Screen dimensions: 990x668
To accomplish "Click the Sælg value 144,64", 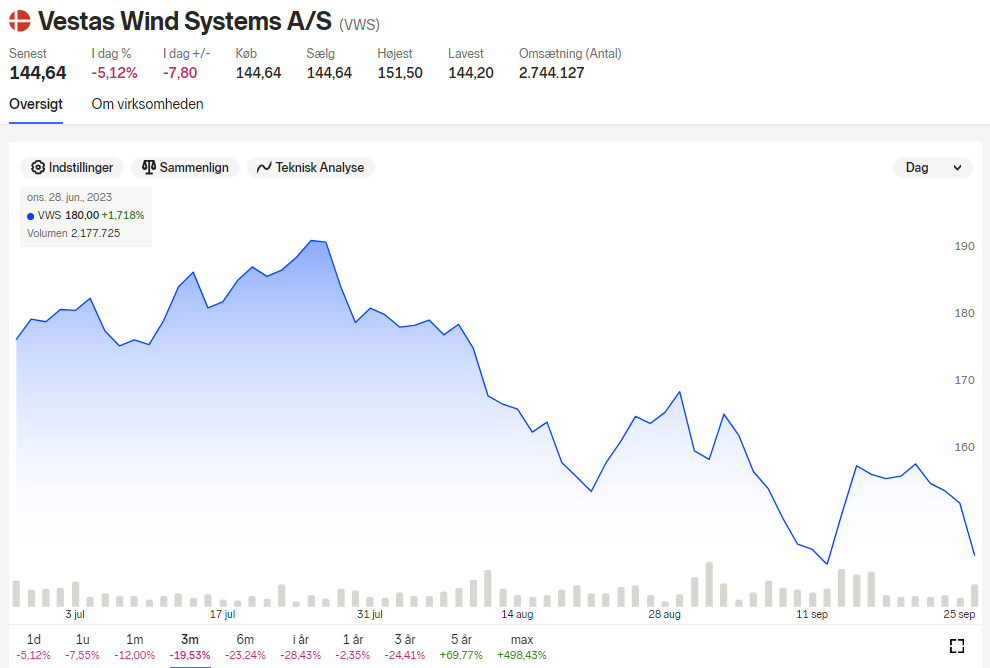I will tap(329, 73).
